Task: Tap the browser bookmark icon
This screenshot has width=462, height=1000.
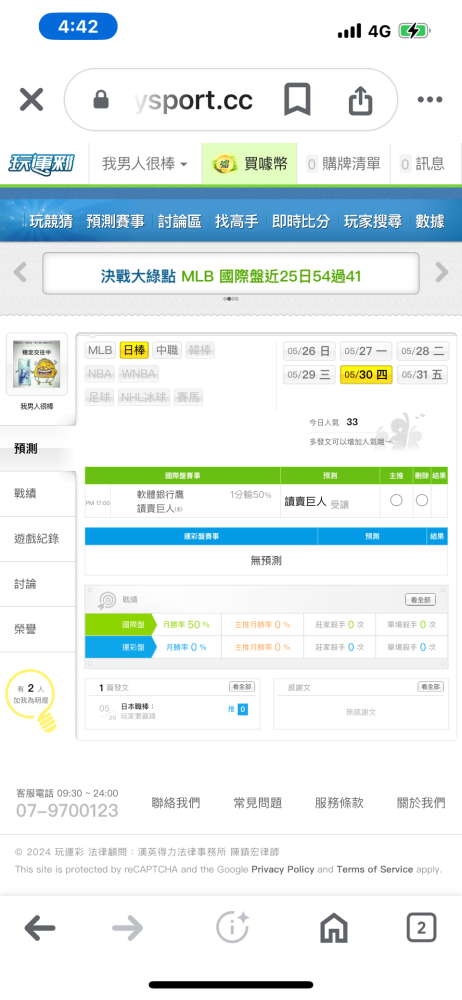Action: 297,100
